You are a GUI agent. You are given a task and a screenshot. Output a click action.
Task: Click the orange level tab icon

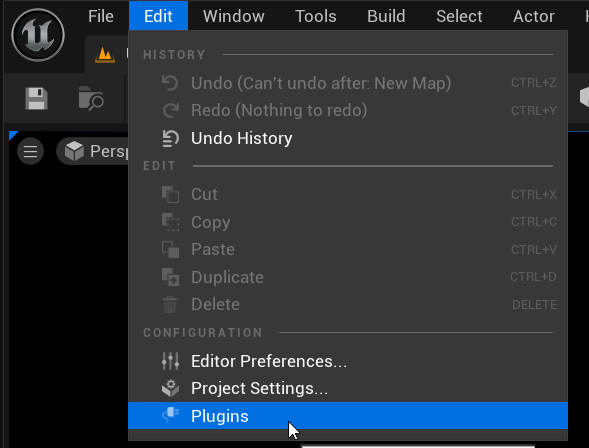tap(105, 55)
